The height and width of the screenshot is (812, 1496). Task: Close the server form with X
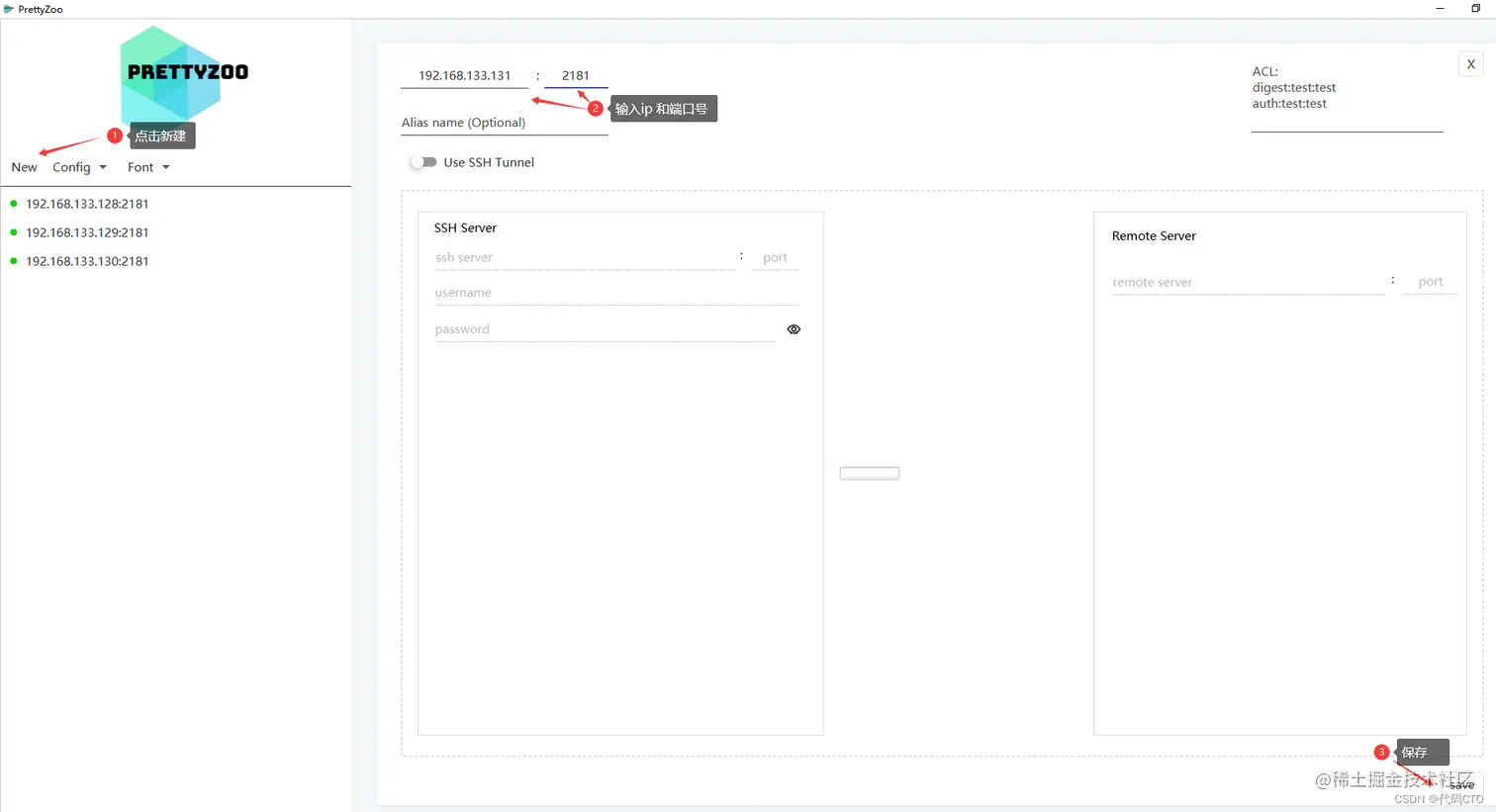(1471, 64)
